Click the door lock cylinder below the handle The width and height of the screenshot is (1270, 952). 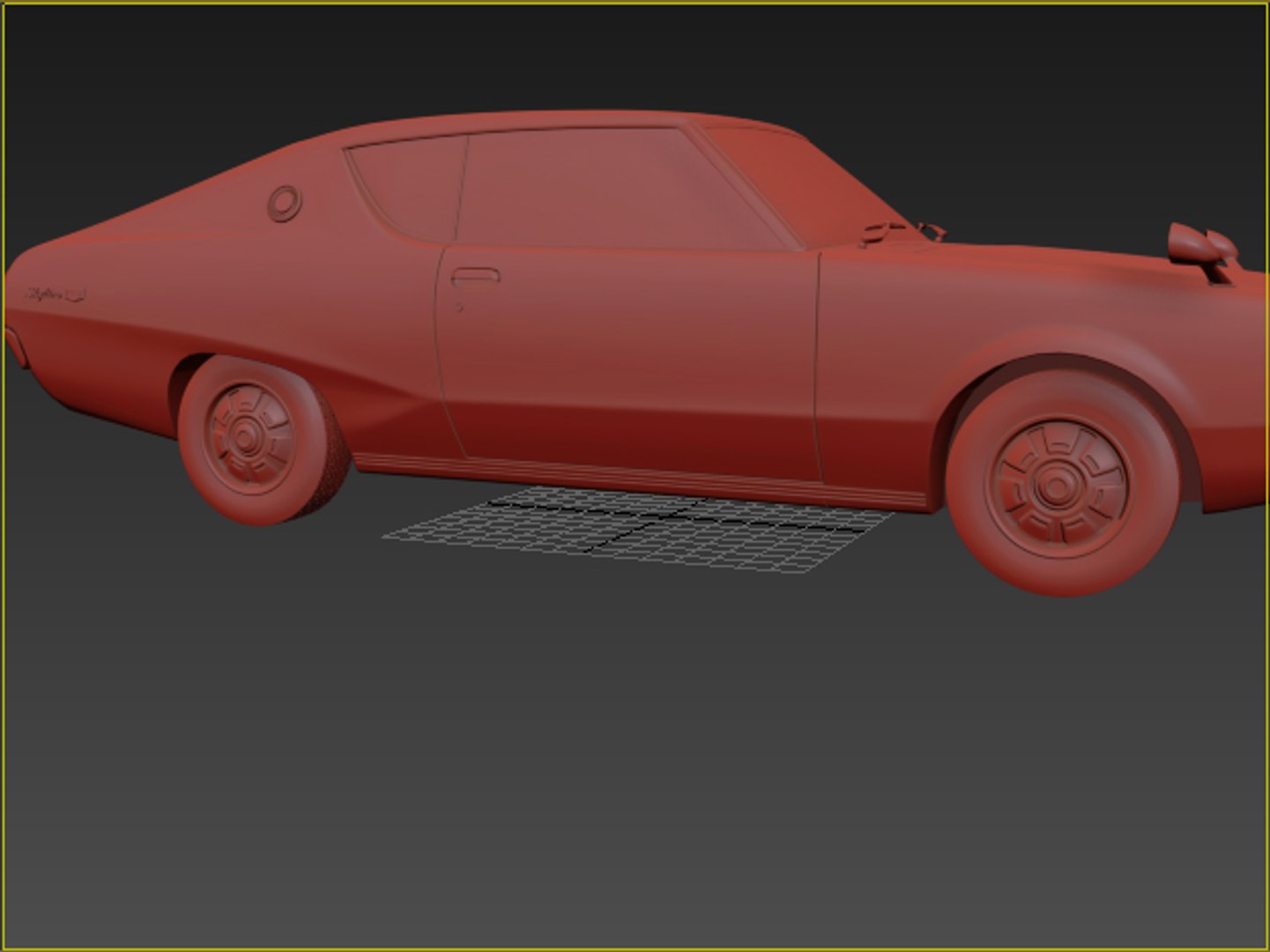459,308
